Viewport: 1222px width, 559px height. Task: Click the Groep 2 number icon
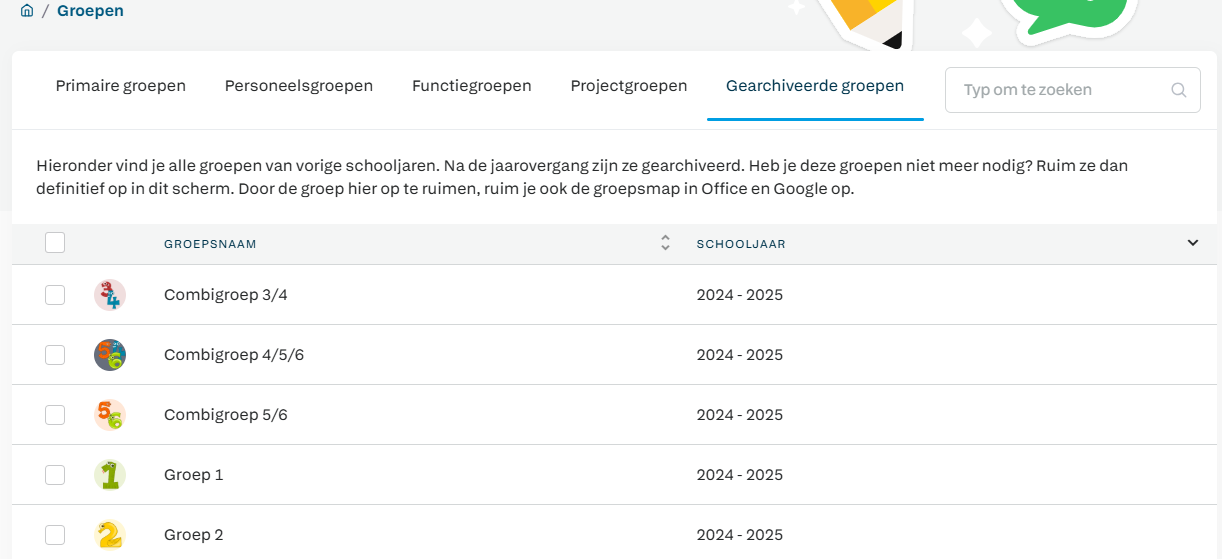click(110, 535)
